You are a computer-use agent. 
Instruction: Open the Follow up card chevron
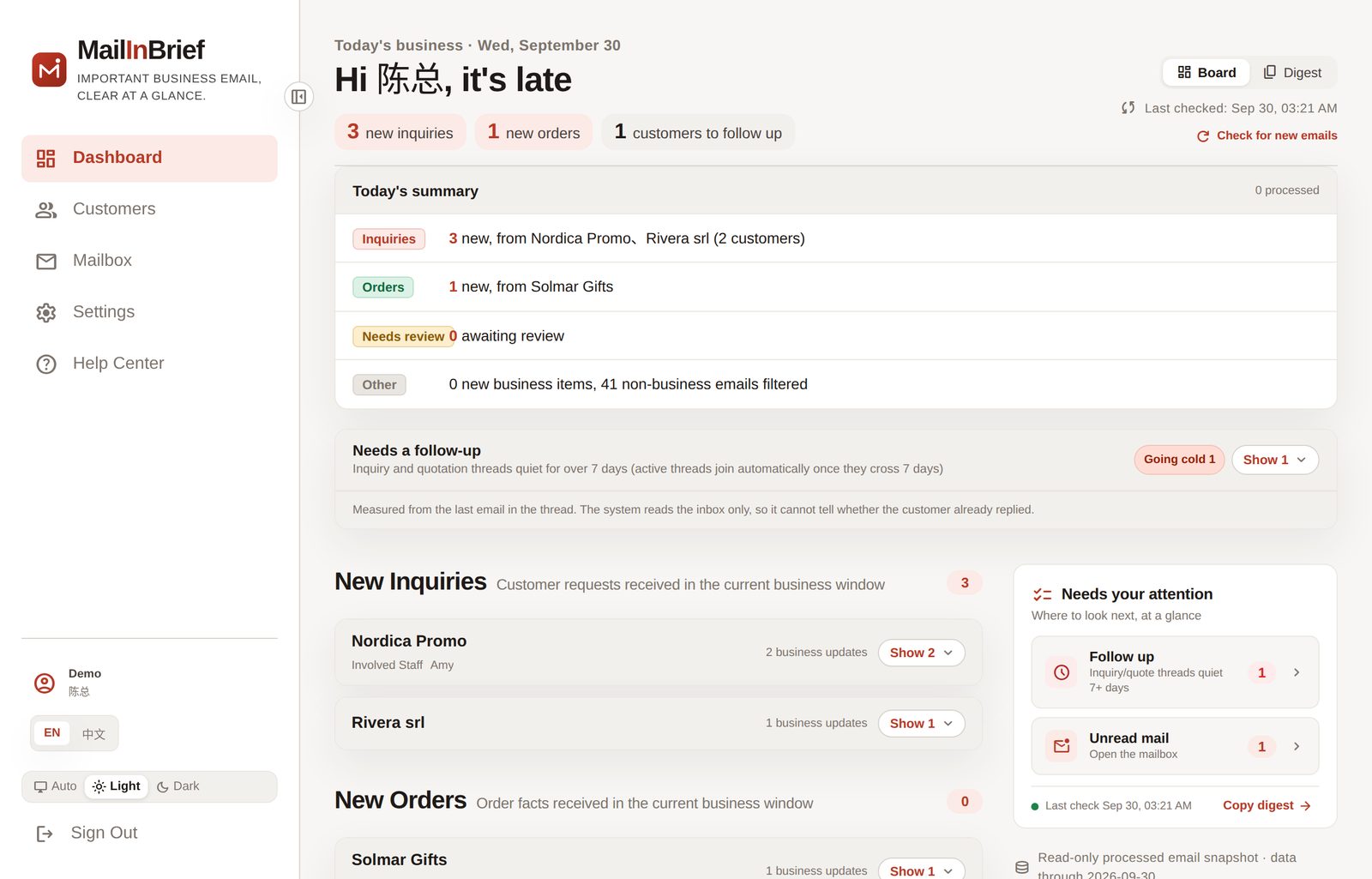tap(1297, 673)
